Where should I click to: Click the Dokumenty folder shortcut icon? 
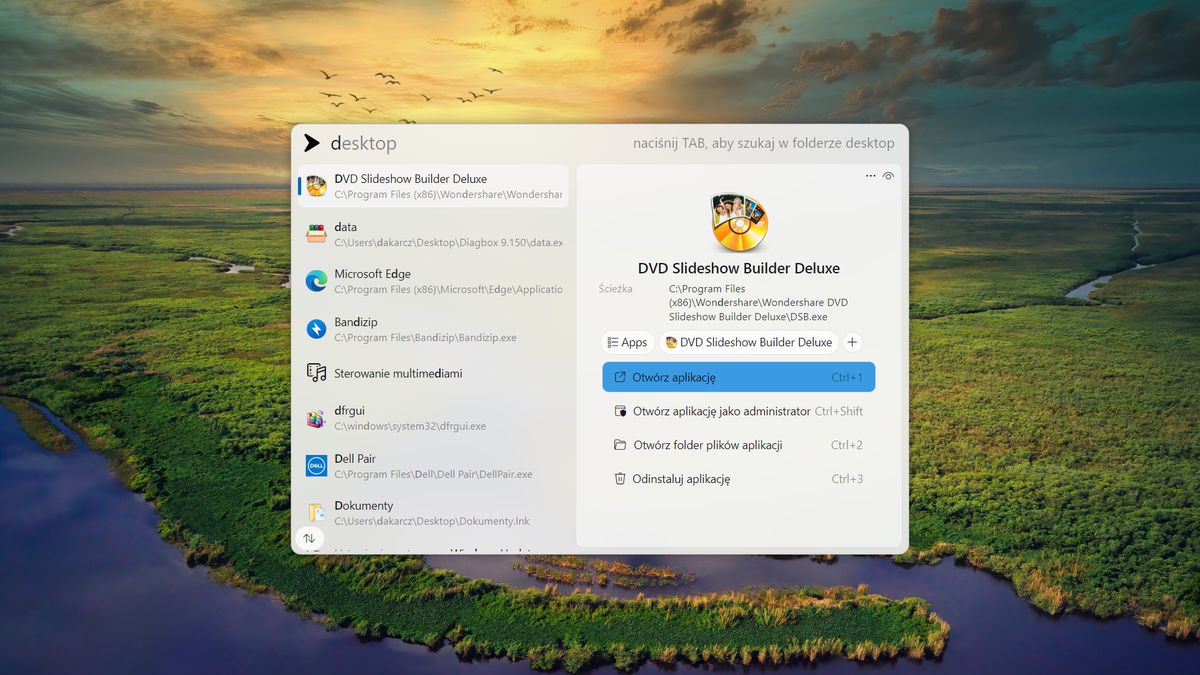tap(316, 512)
